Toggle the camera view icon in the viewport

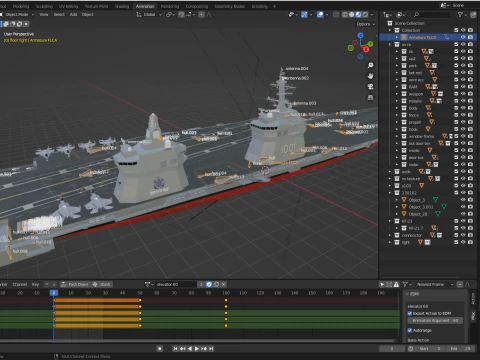coord(370,87)
